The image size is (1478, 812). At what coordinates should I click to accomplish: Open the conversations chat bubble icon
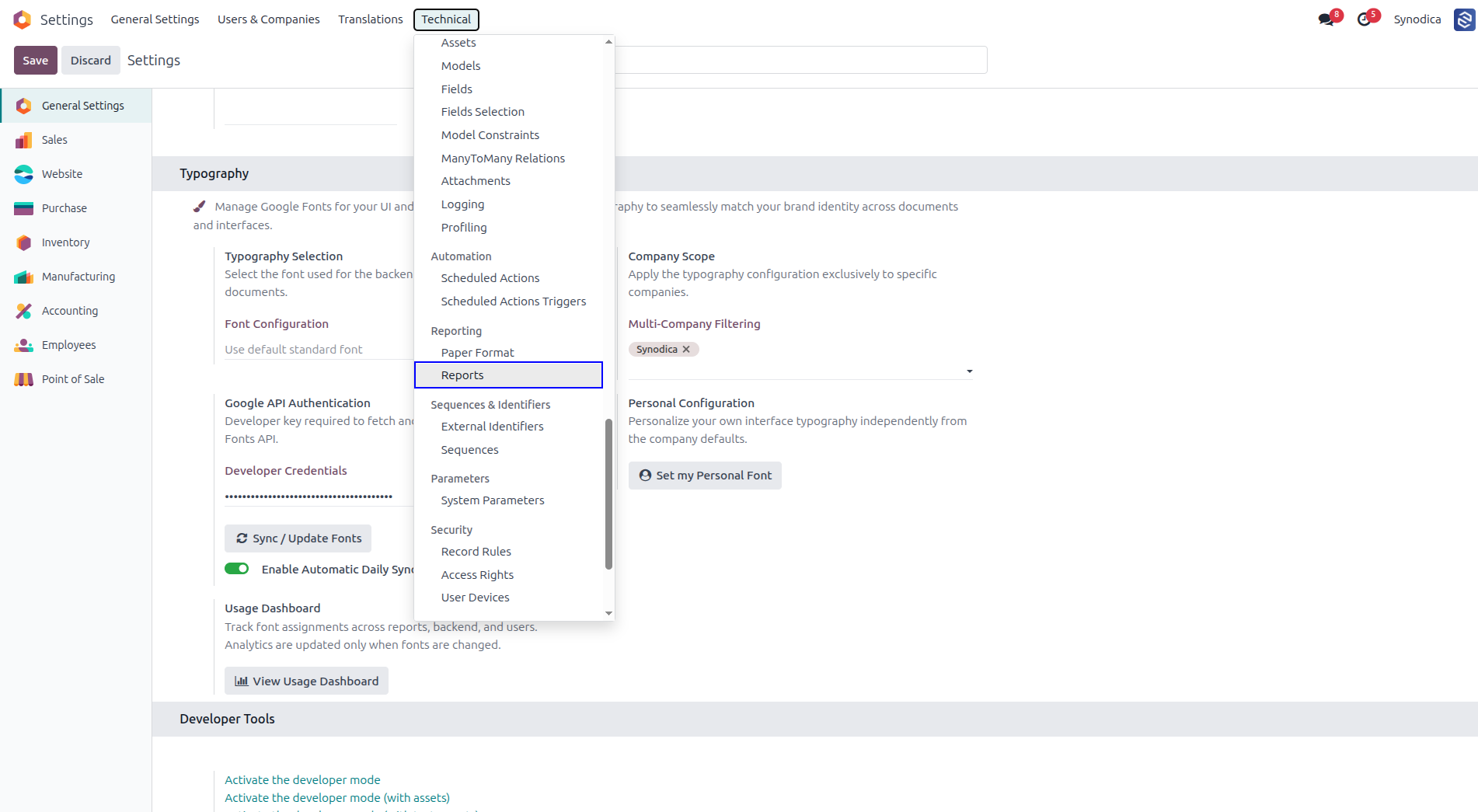(x=1326, y=19)
